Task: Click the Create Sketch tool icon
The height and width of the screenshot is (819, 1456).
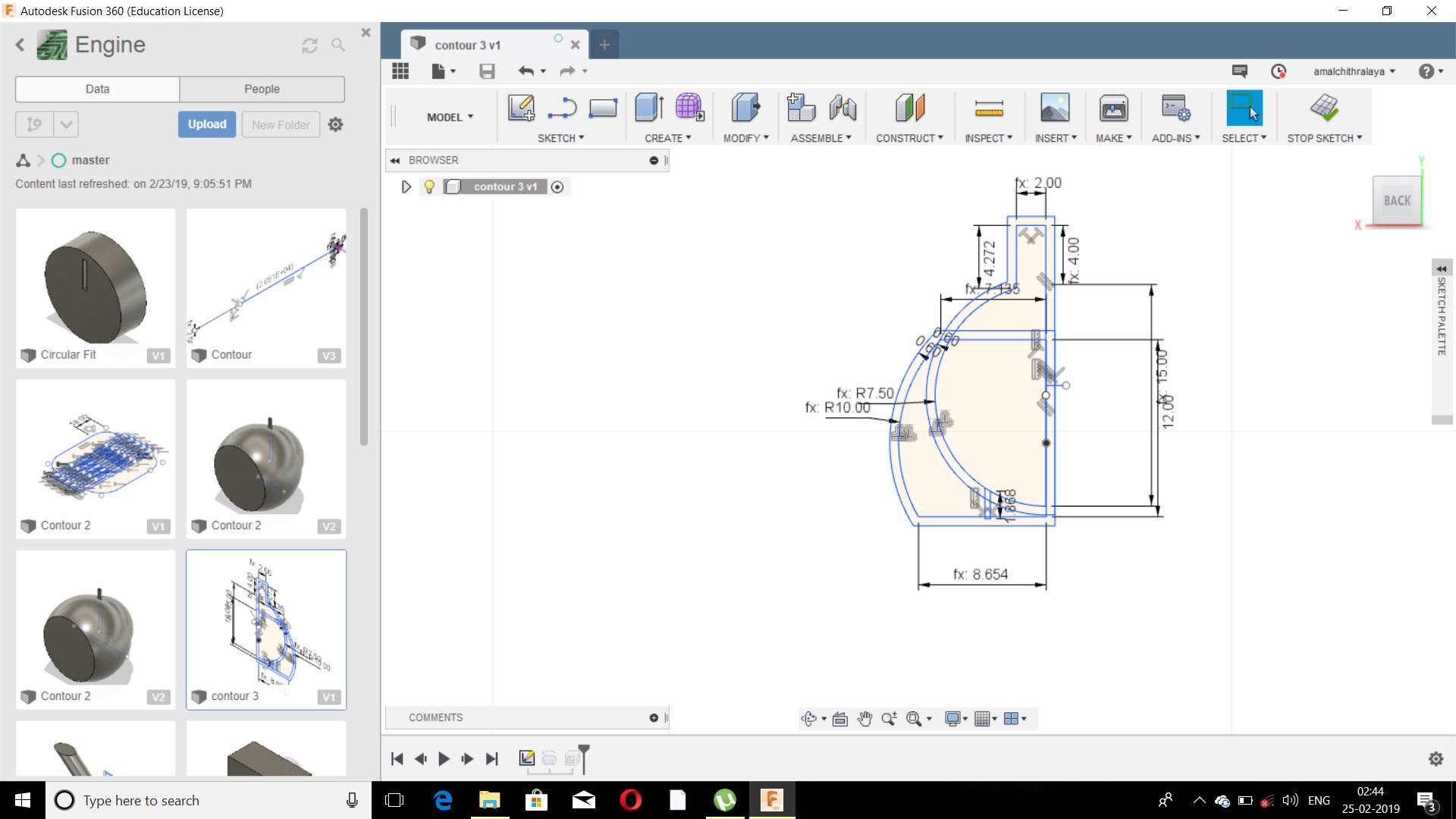Action: (521, 108)
